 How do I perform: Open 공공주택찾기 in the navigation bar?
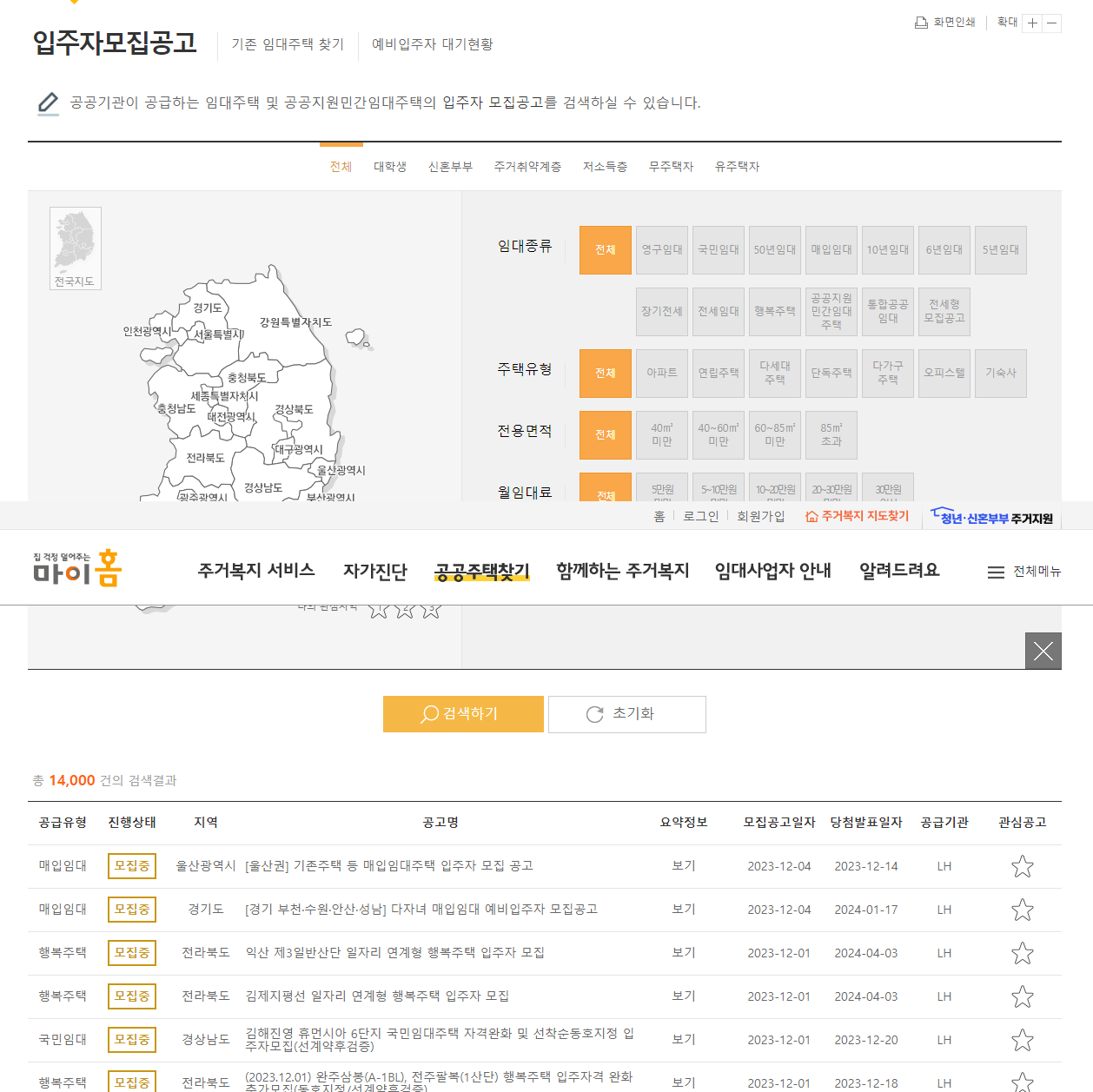(481, 571)
